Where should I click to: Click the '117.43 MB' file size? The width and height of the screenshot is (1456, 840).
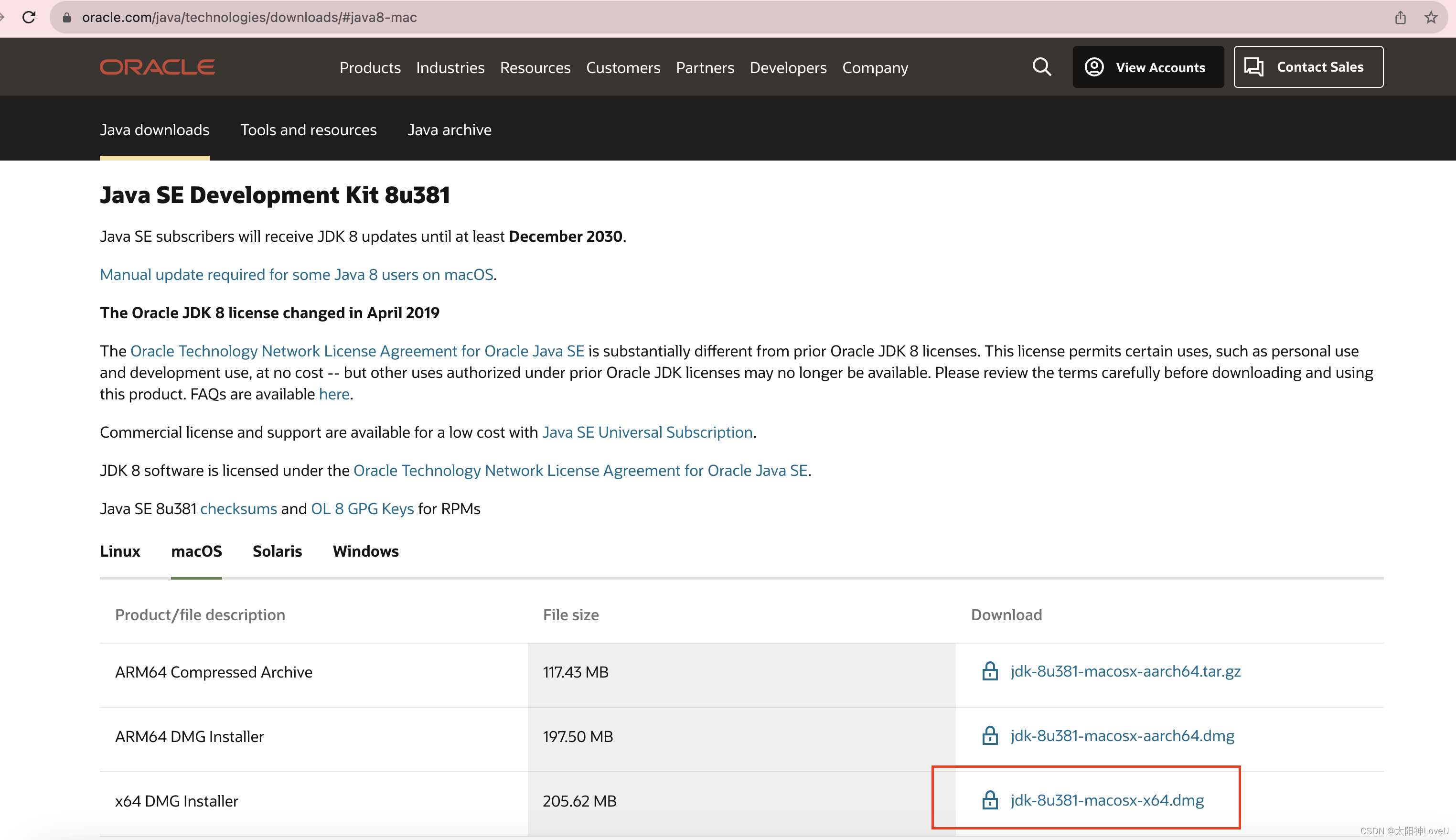[576, 672]
